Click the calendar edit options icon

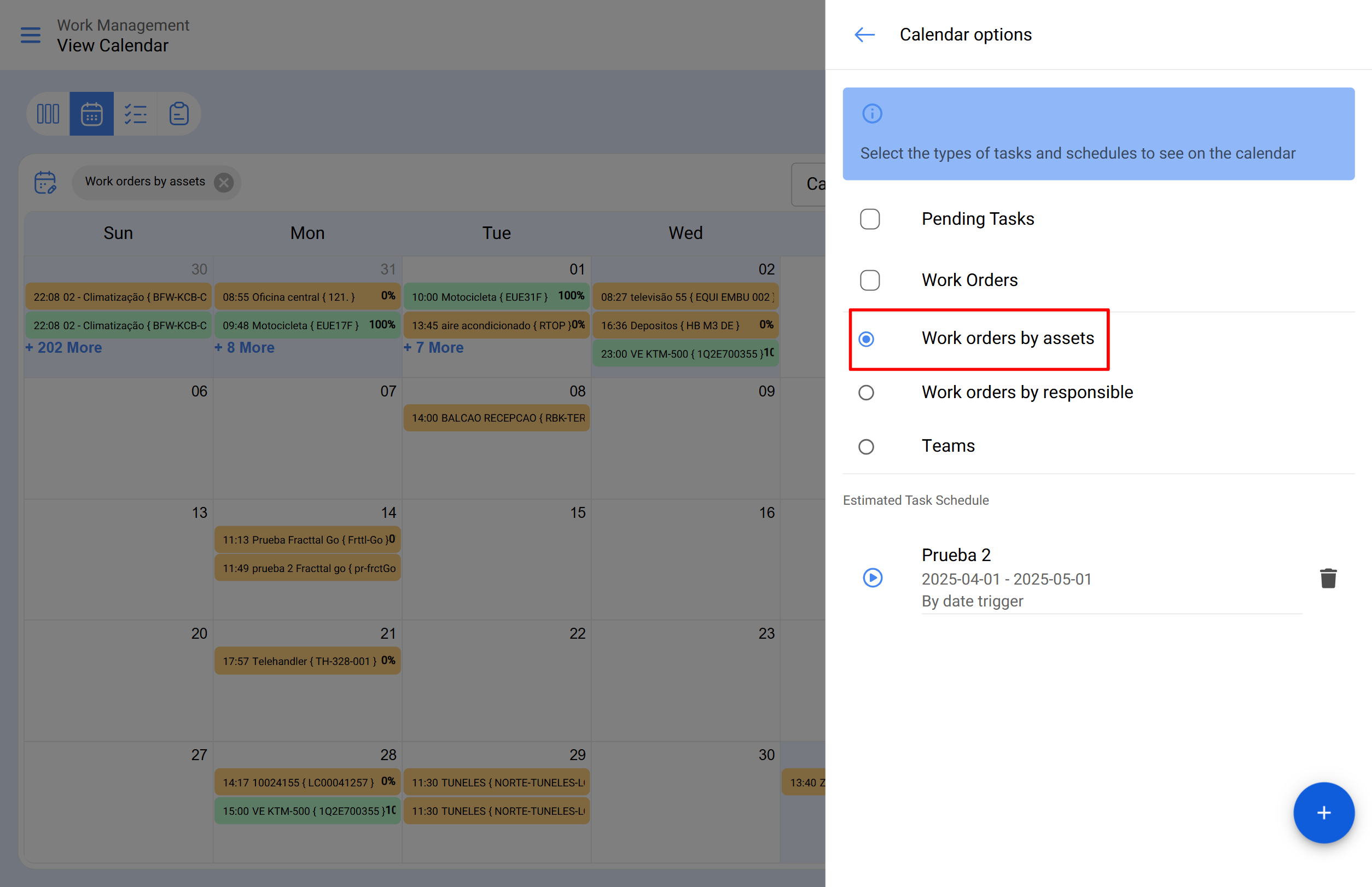click(x=45, y=183)
